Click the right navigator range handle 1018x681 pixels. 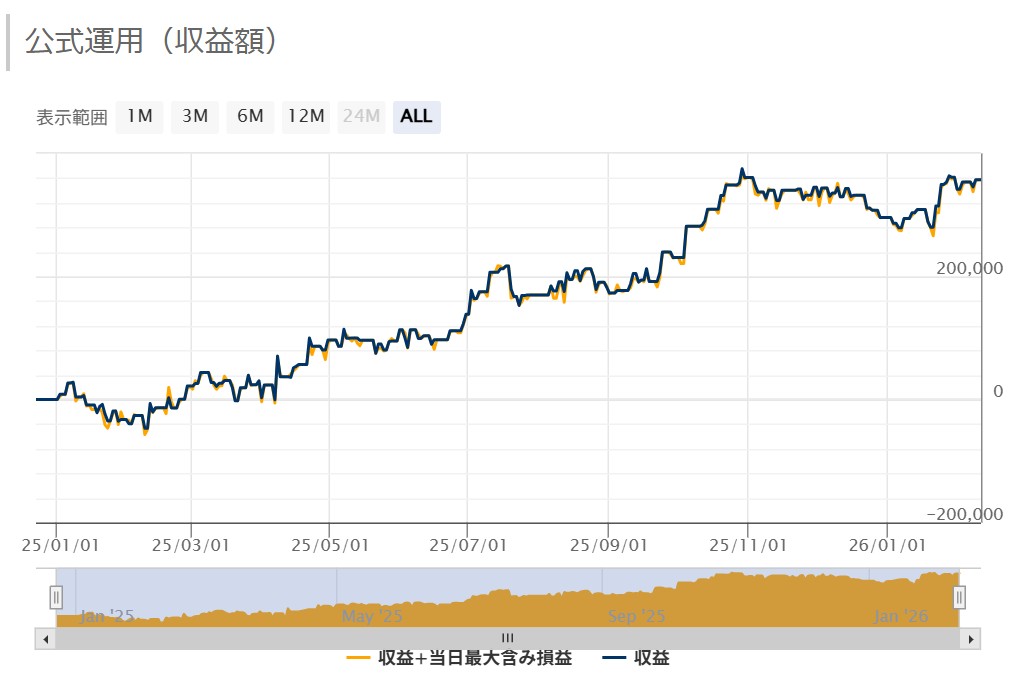click(959, 597)
